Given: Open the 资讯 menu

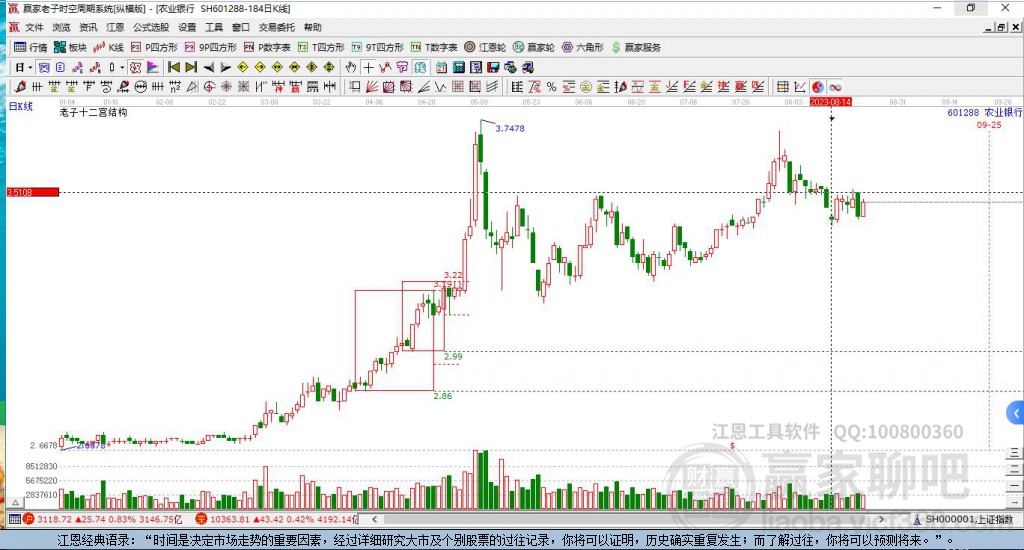Looking at the screenshot, I should [x=88, y=27].
